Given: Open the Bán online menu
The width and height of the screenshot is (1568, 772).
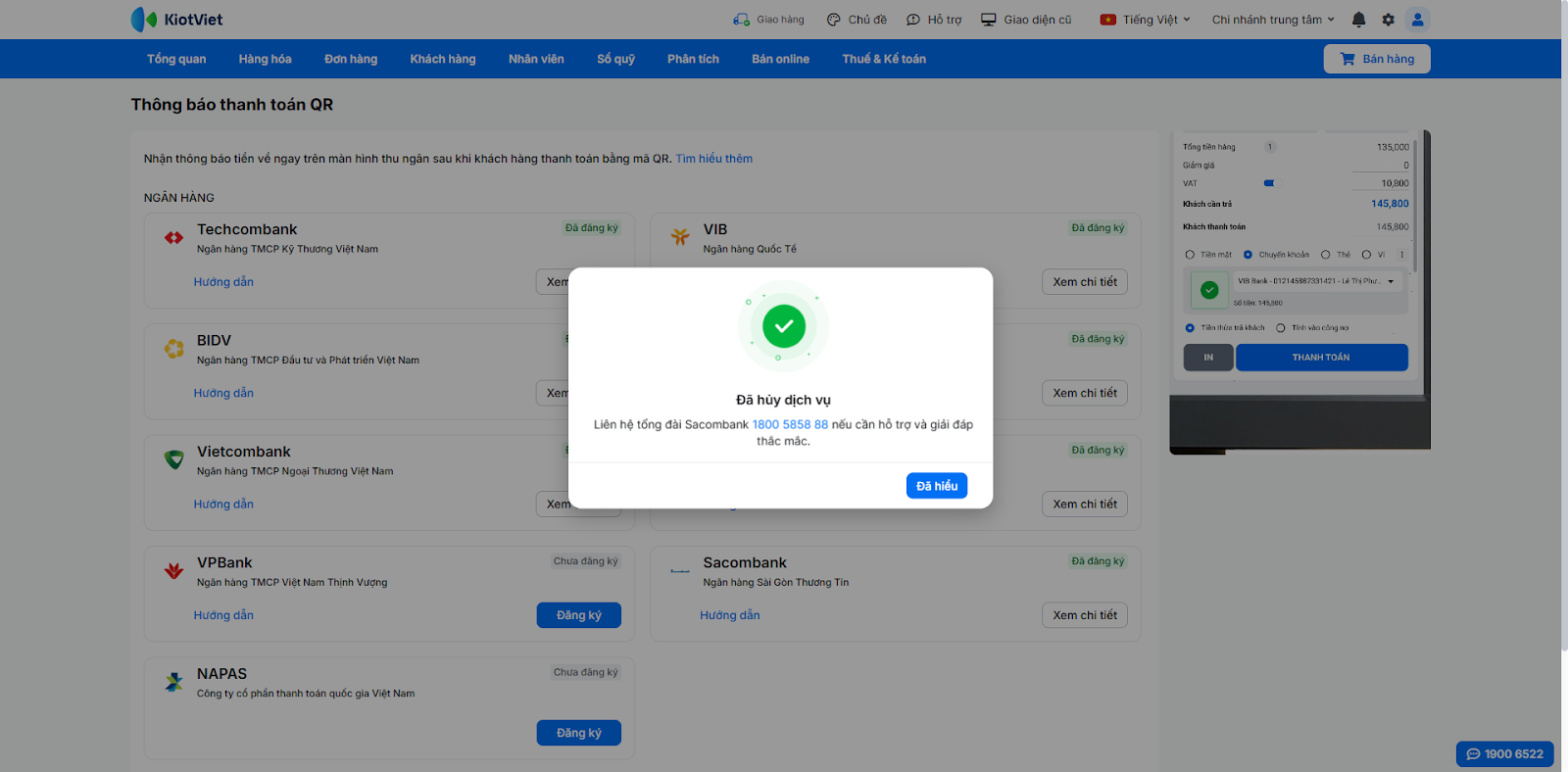Looking at the screenshot, I should [780, 59].
